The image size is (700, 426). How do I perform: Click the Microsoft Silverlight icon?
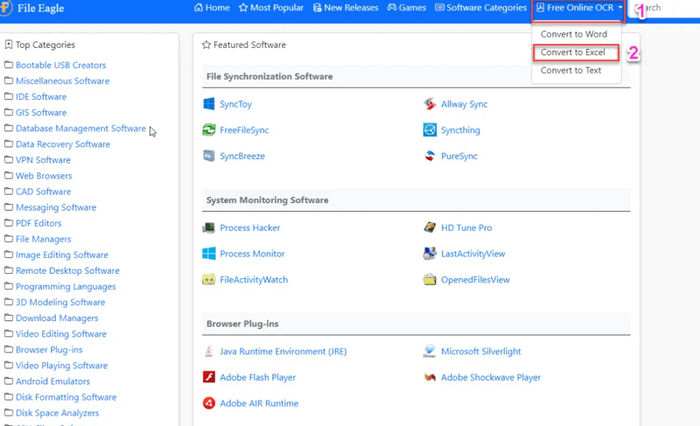click(x=429, y=351)
